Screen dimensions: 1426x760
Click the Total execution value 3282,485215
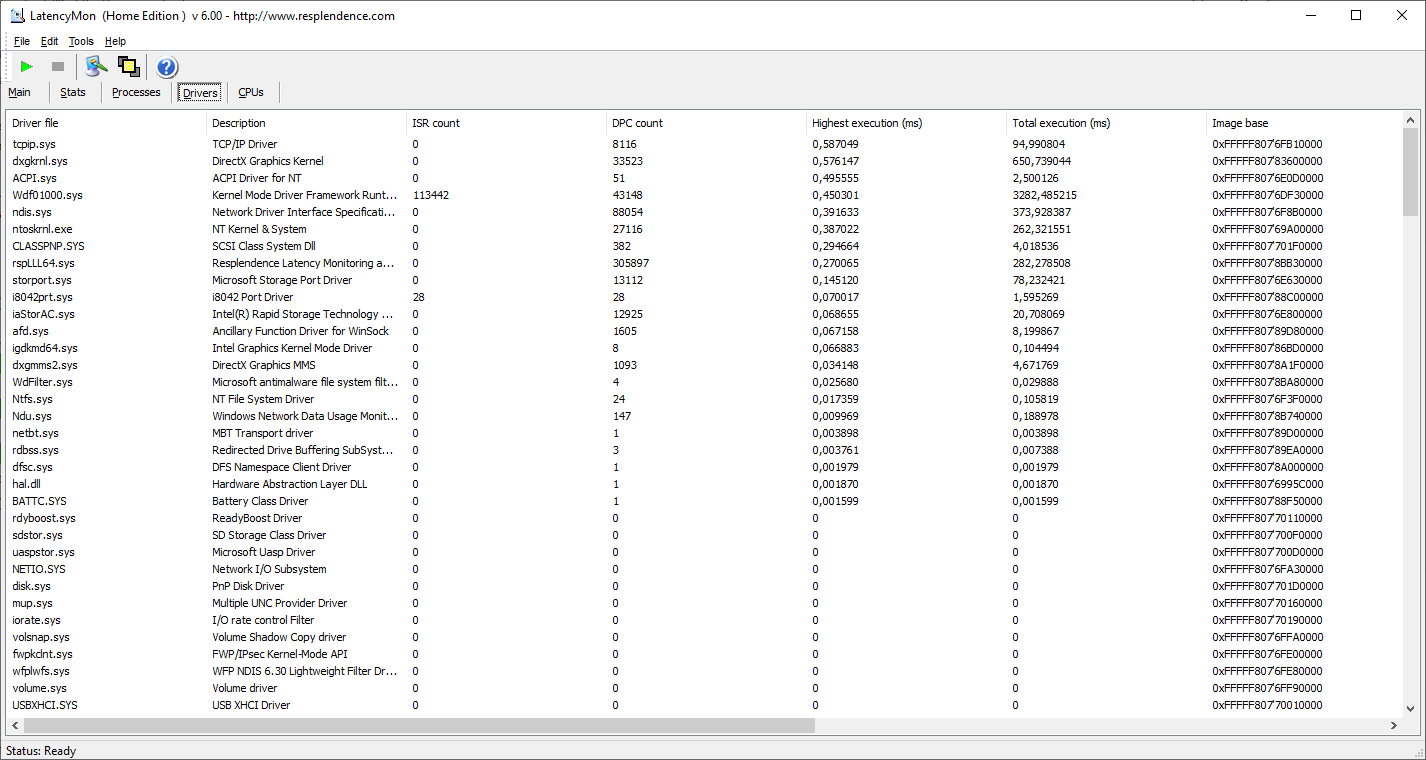click(x=1044, y=195)
